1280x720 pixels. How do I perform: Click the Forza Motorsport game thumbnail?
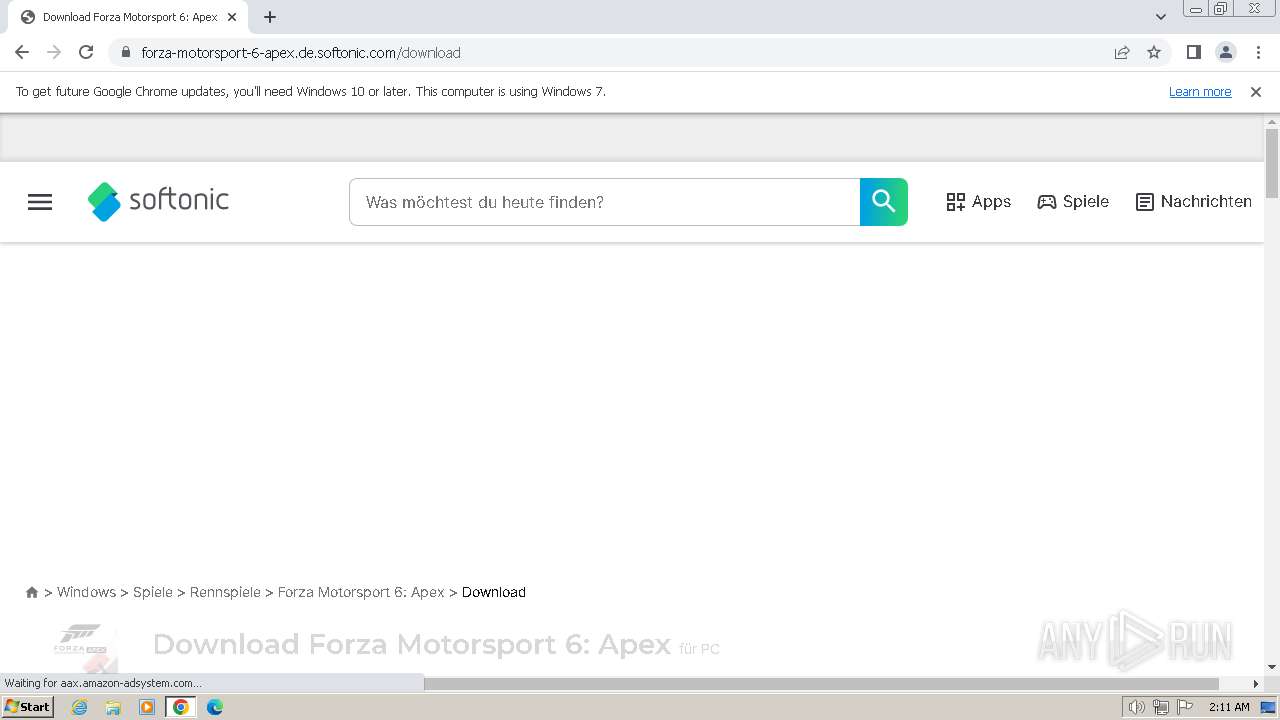pyautogui.click(x=86, y=647)
